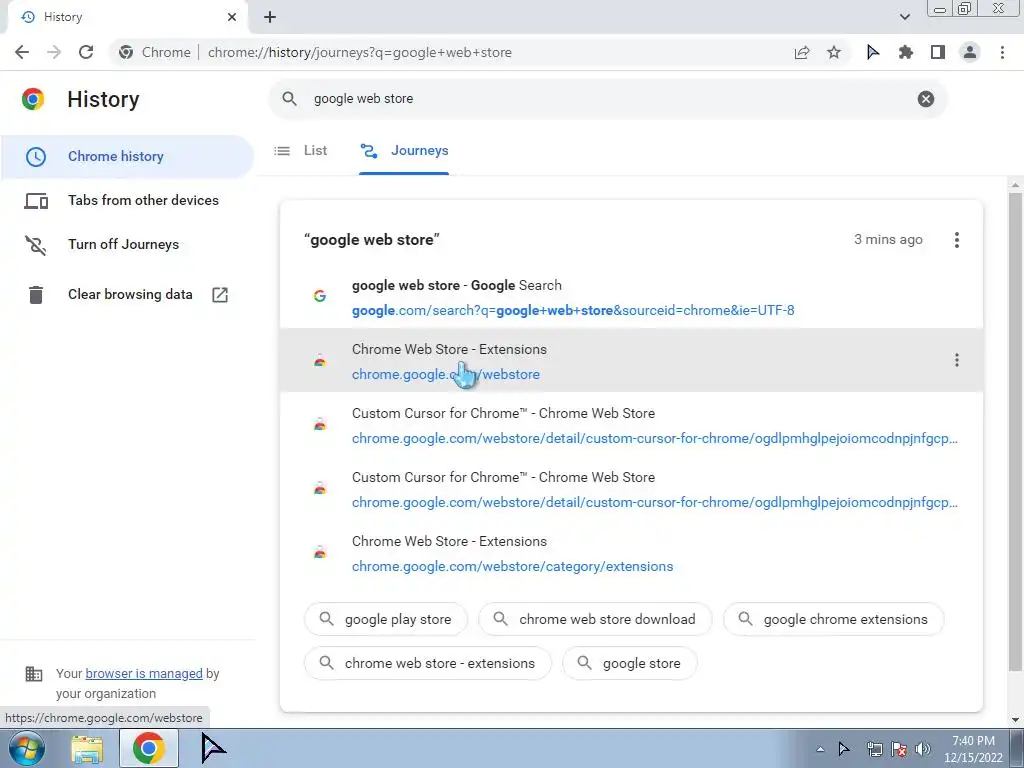Clear the history search with X icon

pos(925,99)
